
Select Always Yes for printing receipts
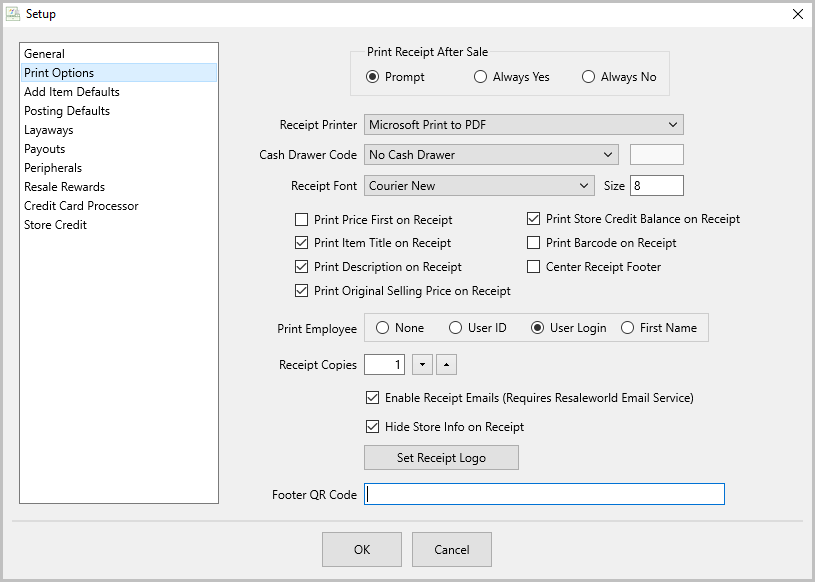(480, 77)
